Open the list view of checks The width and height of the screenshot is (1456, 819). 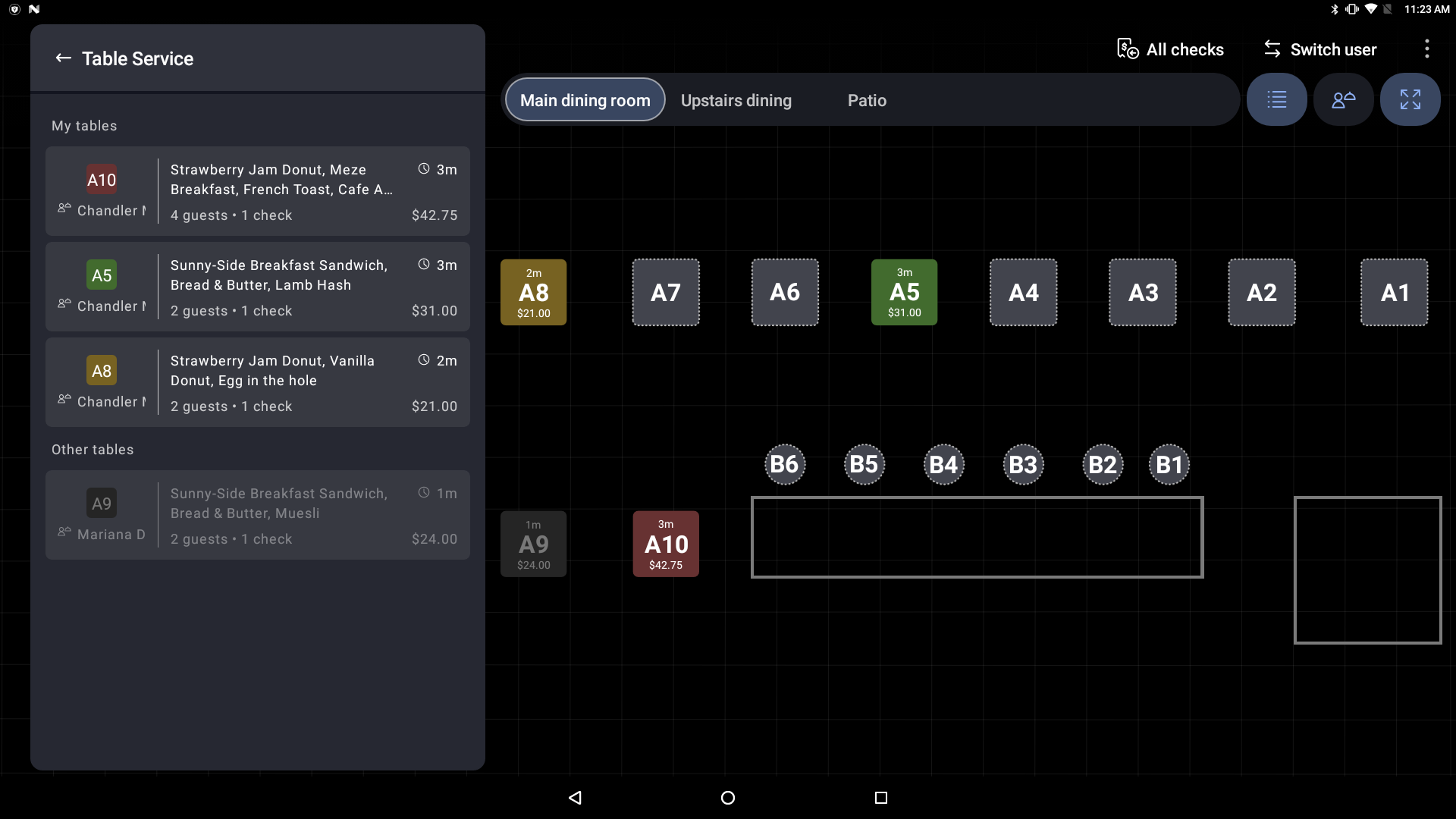1276,99
